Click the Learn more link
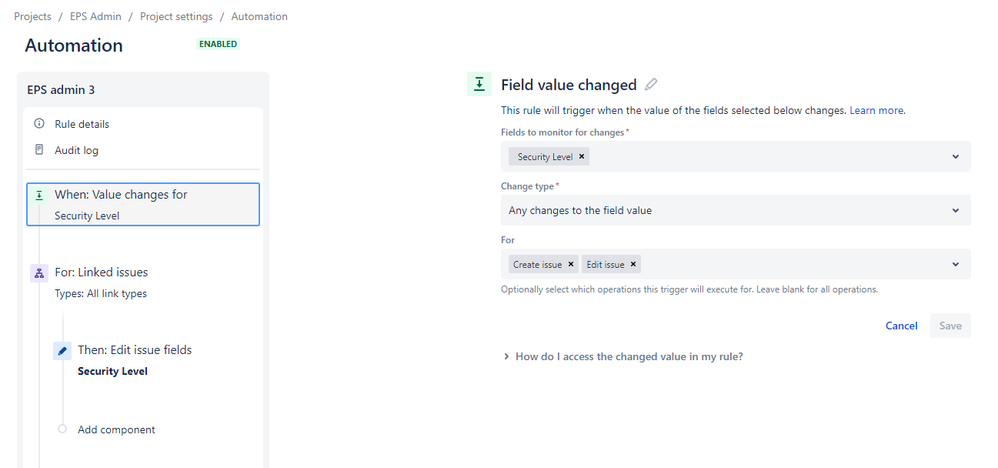Image resolution: width=998 pixels, height=468 pixels. (877, 110)
